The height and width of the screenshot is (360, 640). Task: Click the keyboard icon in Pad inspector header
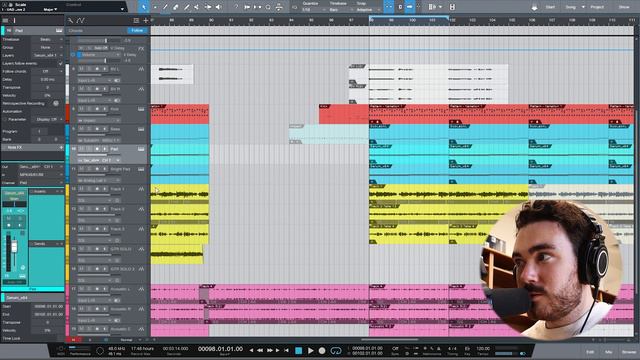59,31
